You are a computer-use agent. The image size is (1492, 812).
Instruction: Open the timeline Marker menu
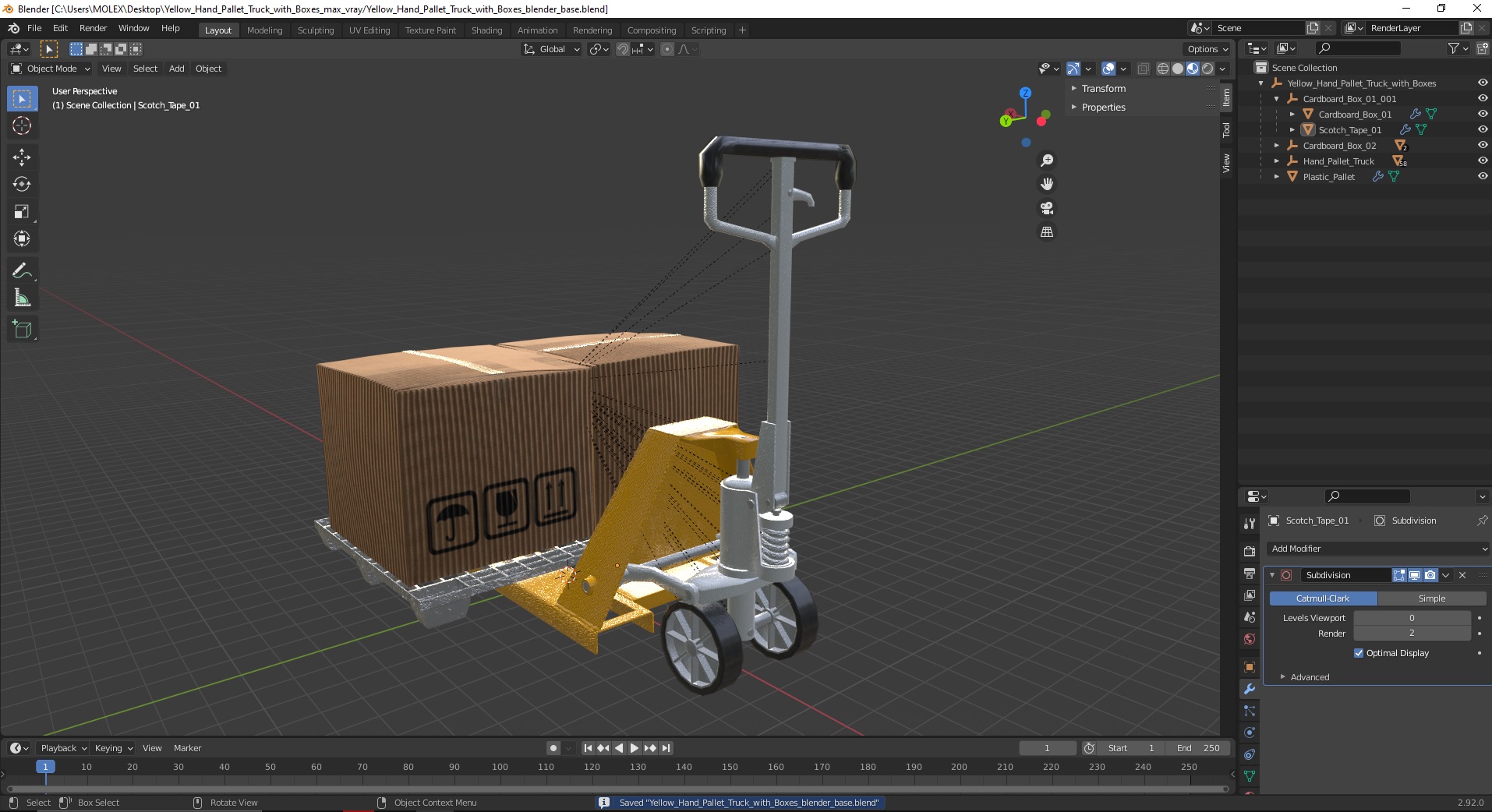point(187,748)
